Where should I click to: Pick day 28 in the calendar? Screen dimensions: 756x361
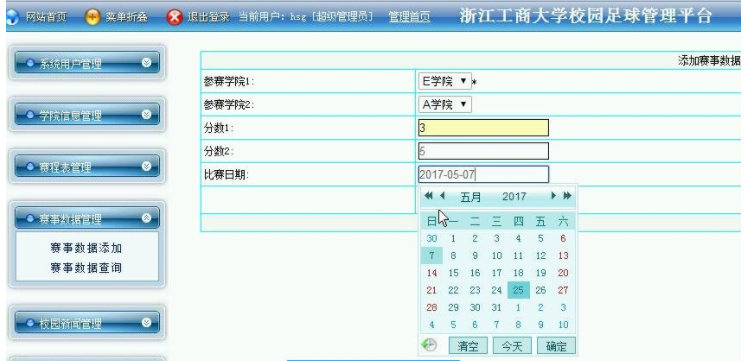pyautogui.click(x=432, y=308)
